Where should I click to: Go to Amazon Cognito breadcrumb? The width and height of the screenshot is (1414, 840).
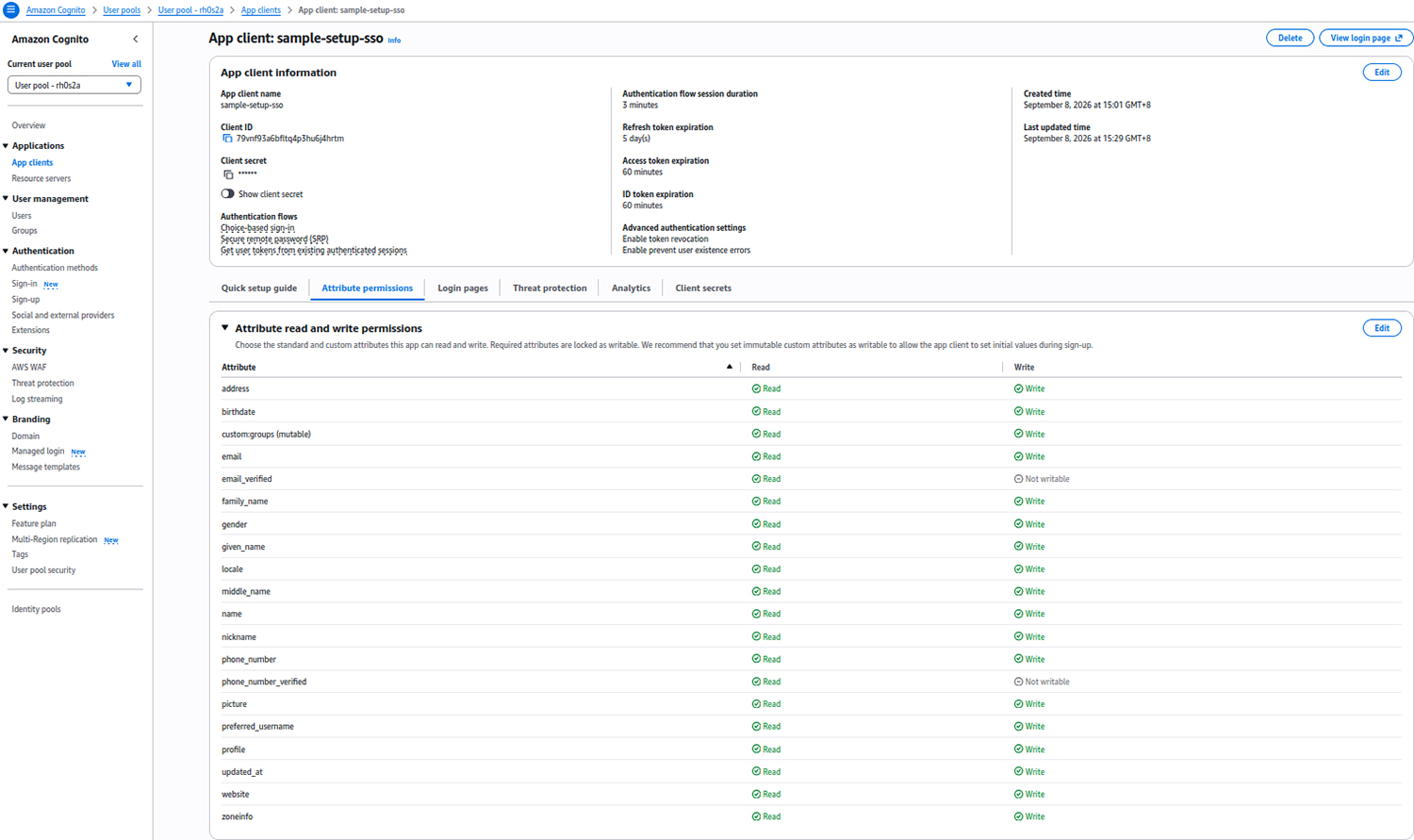56,10
